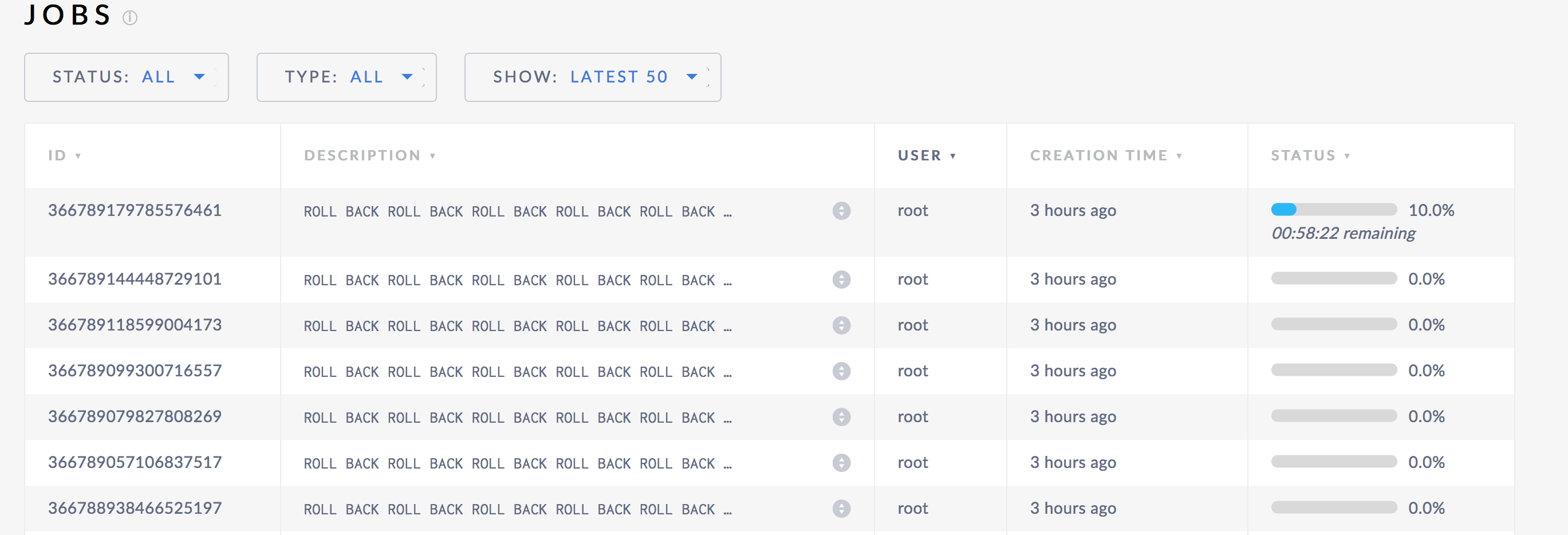The height and width of the screenshot is (535, 1568).
Task: Expand description of job 366789079827808269
Action: click(841, 418)
